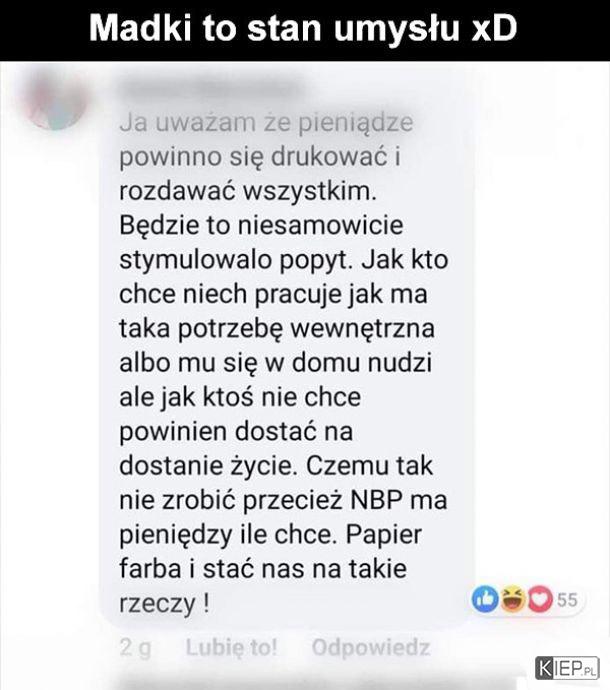Click the faded 'Ja uważam że pieniądze' line
Screen dimensions: 610x690
tap(266, 122)
